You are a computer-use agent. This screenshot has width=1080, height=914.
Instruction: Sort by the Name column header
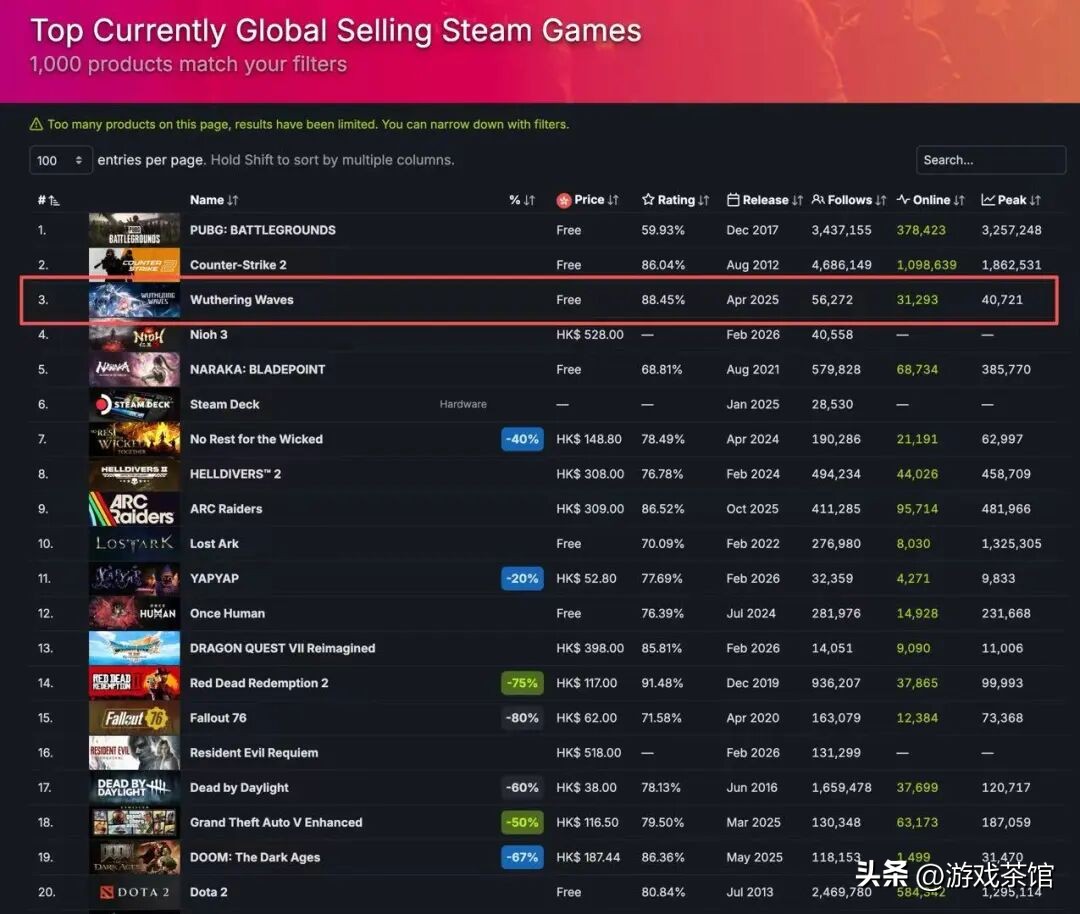214,200
